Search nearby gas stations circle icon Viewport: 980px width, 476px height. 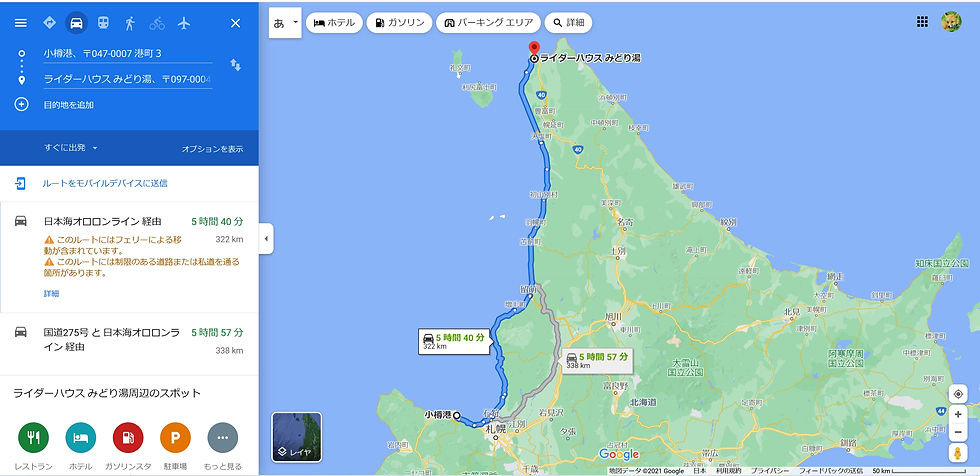(128, 438)
